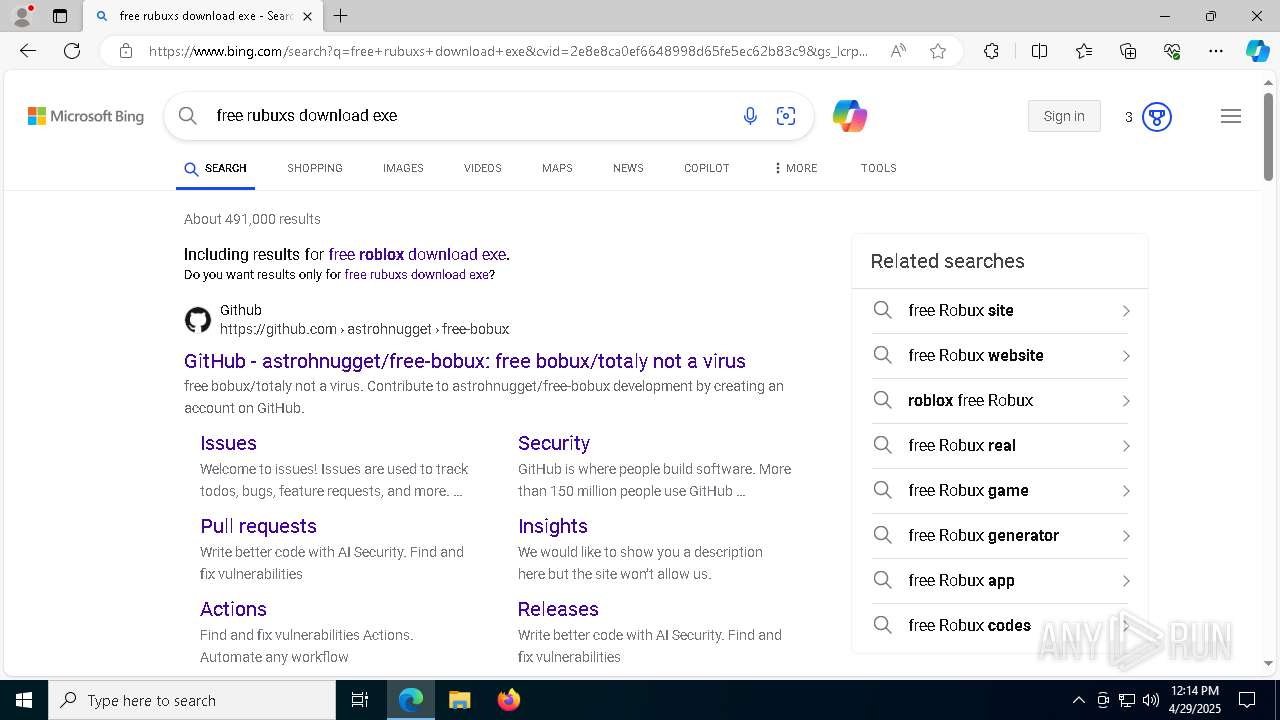Open File Explorer from the taskbar
Viewport: 1280px width, 720px height.
tap(459, 700)
